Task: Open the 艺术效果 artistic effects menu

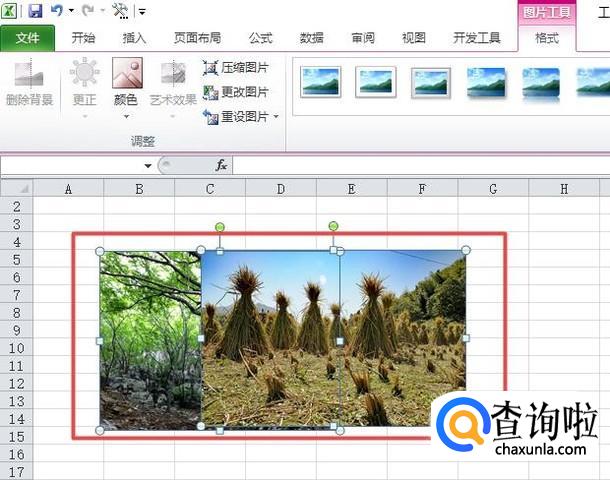Action: [x=173, y=88]
